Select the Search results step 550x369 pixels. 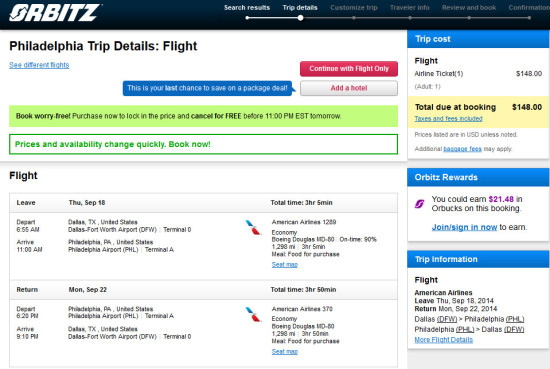coord(247,8)
